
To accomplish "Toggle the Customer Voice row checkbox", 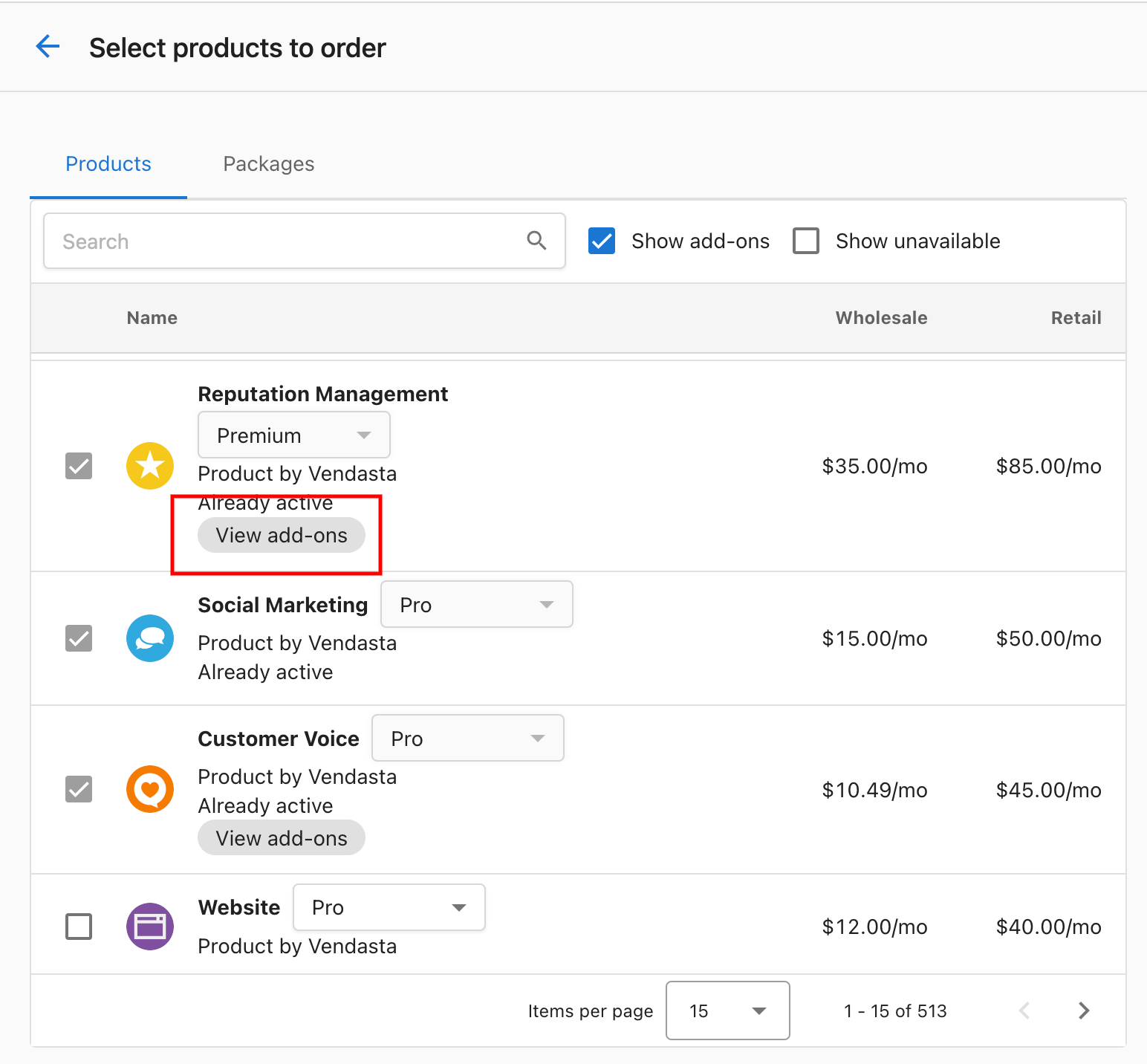I will coord(79,789).
